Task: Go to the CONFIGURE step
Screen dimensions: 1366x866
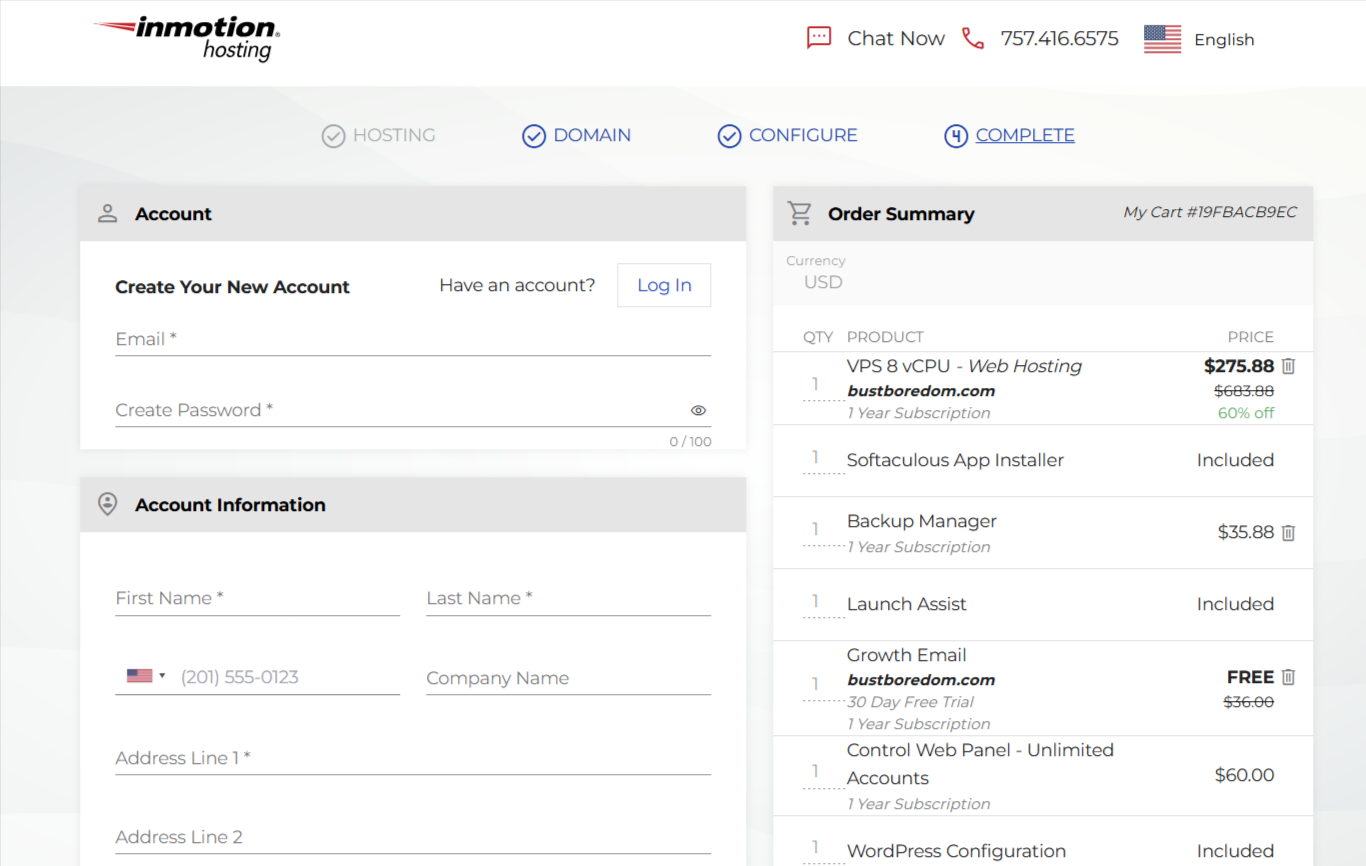Action: point(803,135)
